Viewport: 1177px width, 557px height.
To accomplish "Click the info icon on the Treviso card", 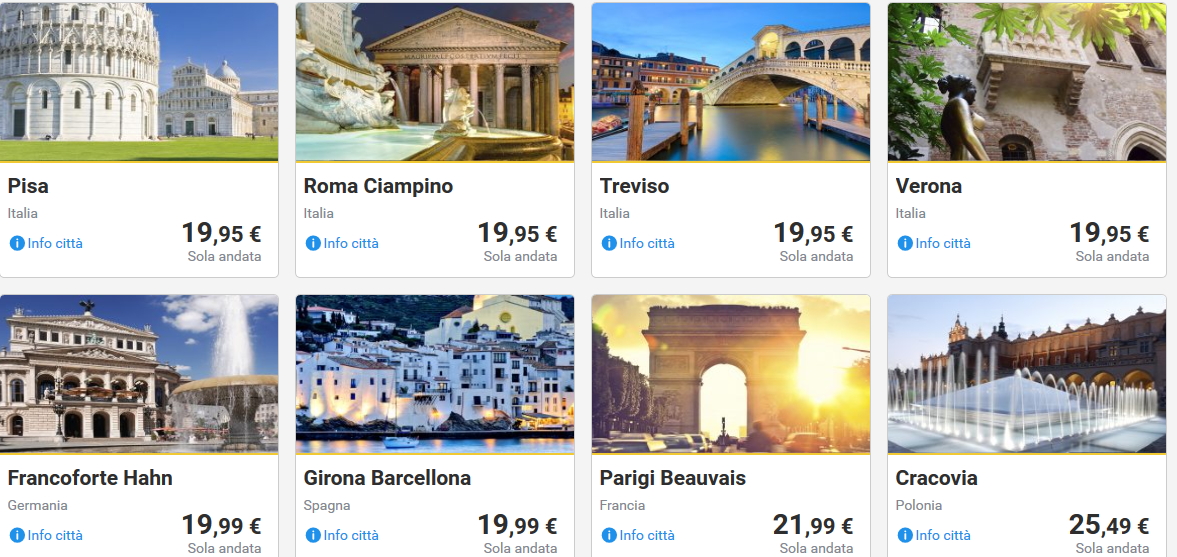I will [x=609, y=243].
